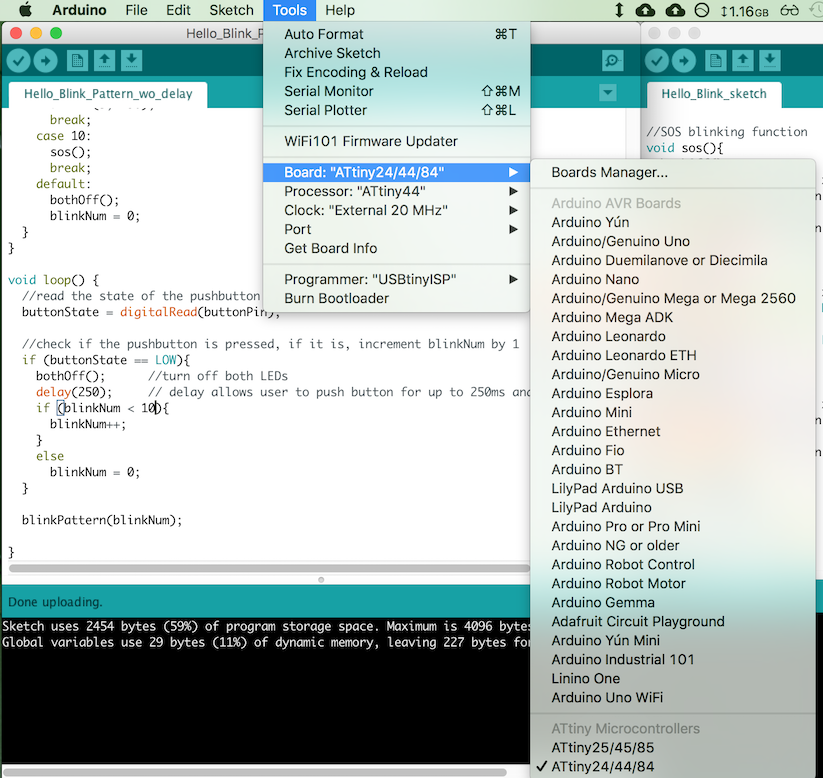Choose LilyPad Arduino USB board
This screenshot has width=823, height=778.
(673, 488)
